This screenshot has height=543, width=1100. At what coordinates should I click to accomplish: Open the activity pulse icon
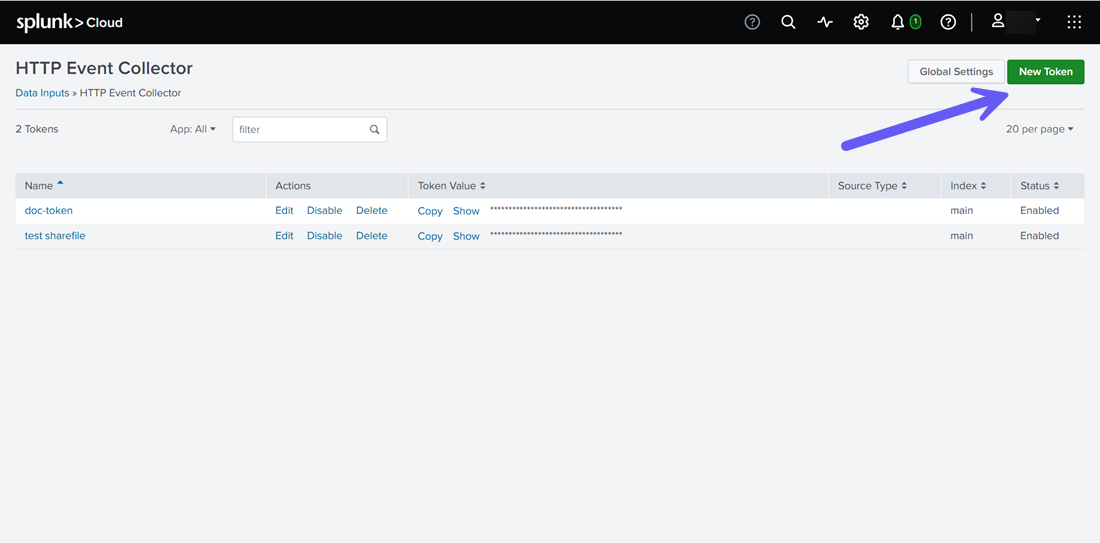point(825,22)
